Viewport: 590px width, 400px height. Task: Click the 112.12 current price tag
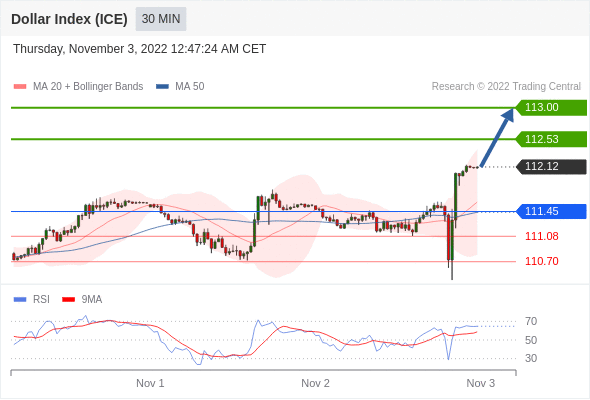[x=551, y=167]
